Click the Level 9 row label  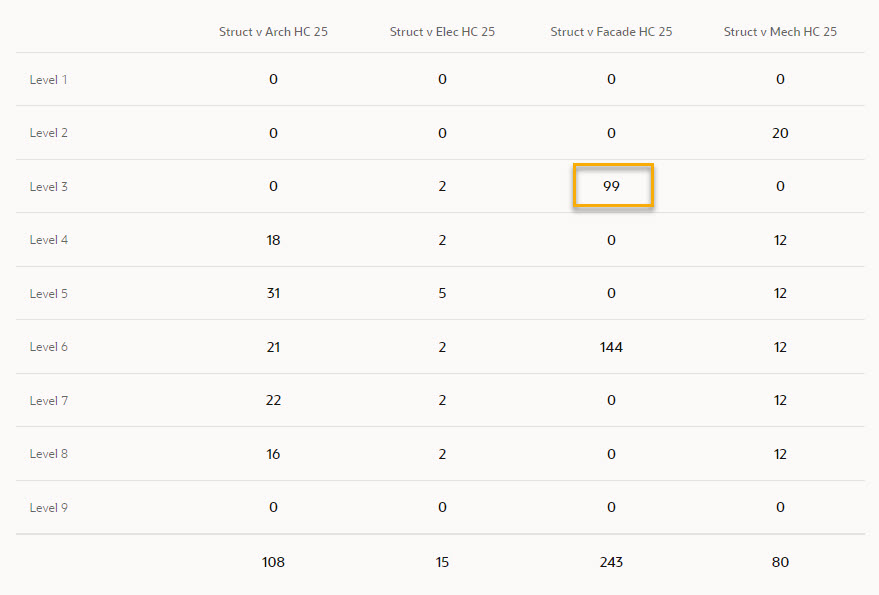pos(48,508)
